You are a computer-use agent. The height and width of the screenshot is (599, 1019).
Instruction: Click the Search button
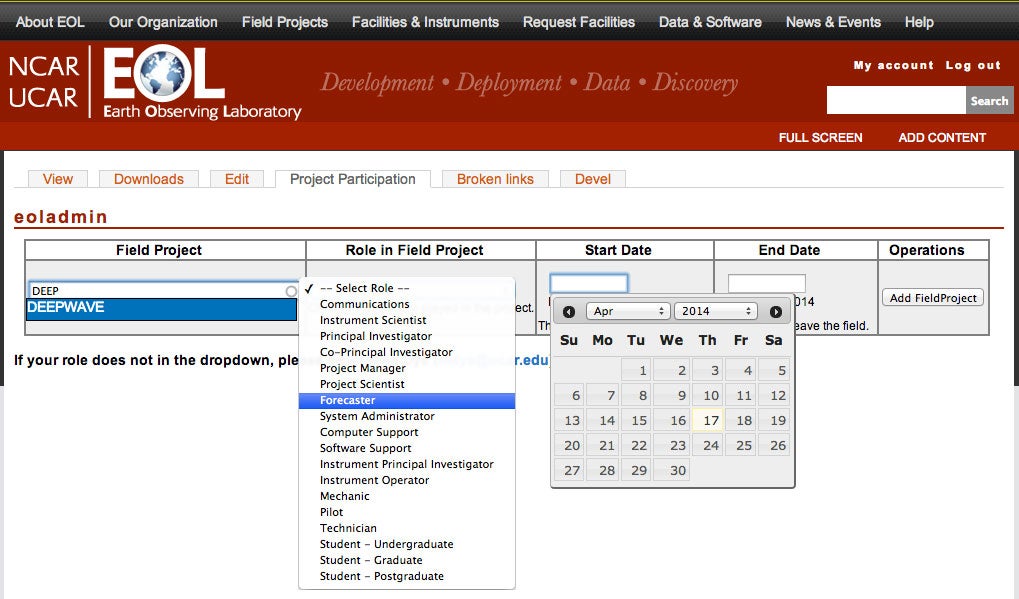click(x=988, y=100)
